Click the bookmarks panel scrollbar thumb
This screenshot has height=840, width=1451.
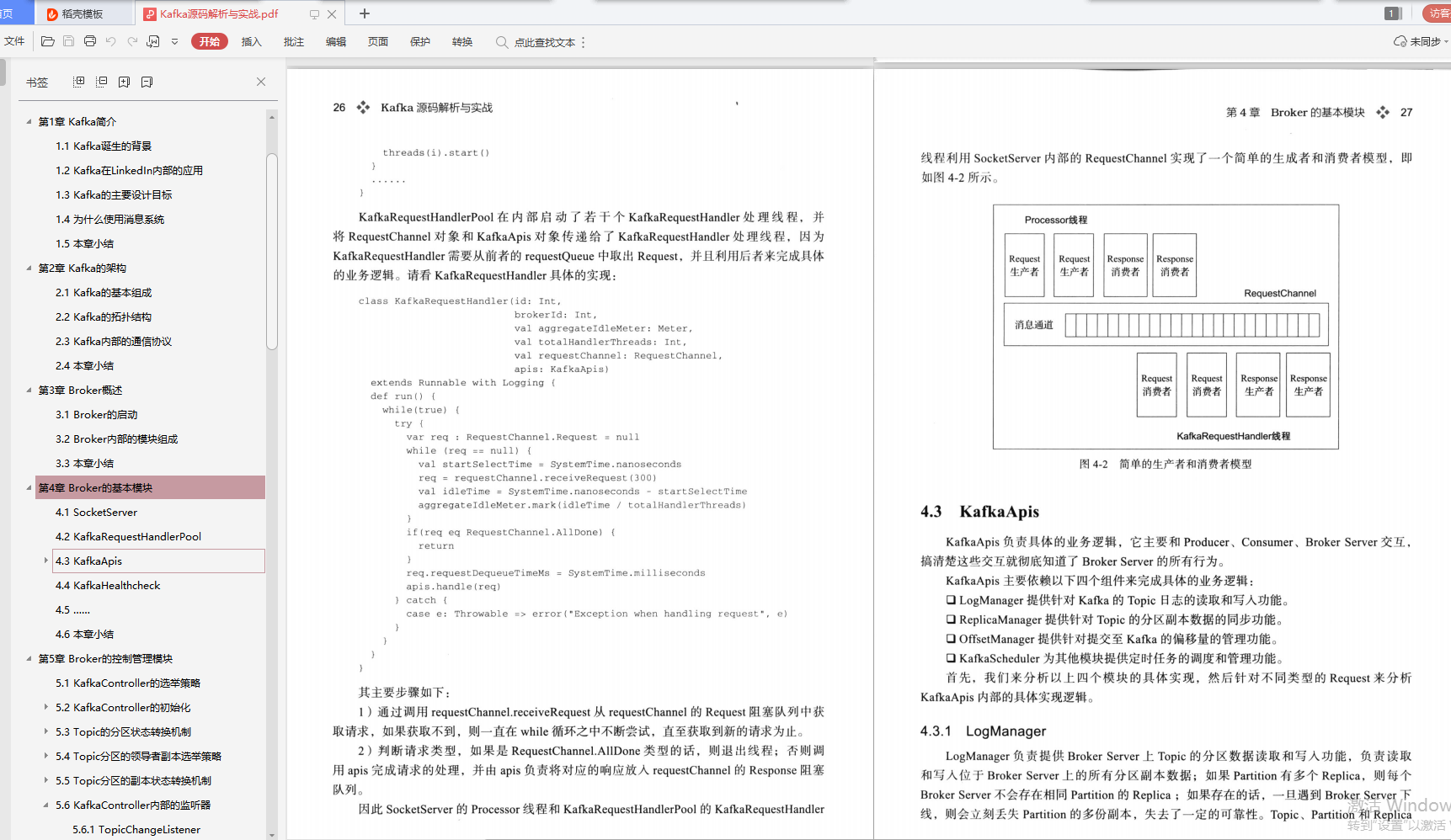coord(271,251)
